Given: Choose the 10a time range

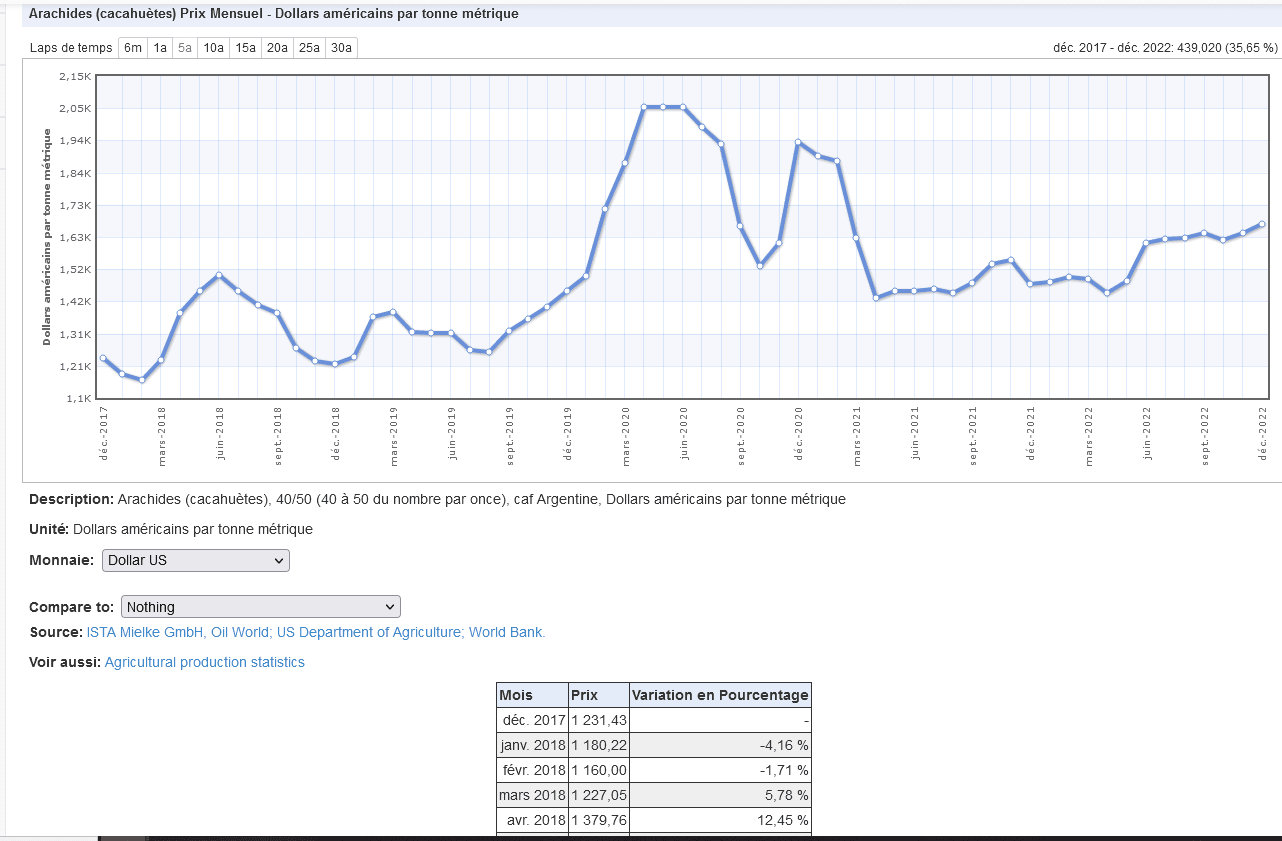Looking at the screenshot, I should (214, 48).
